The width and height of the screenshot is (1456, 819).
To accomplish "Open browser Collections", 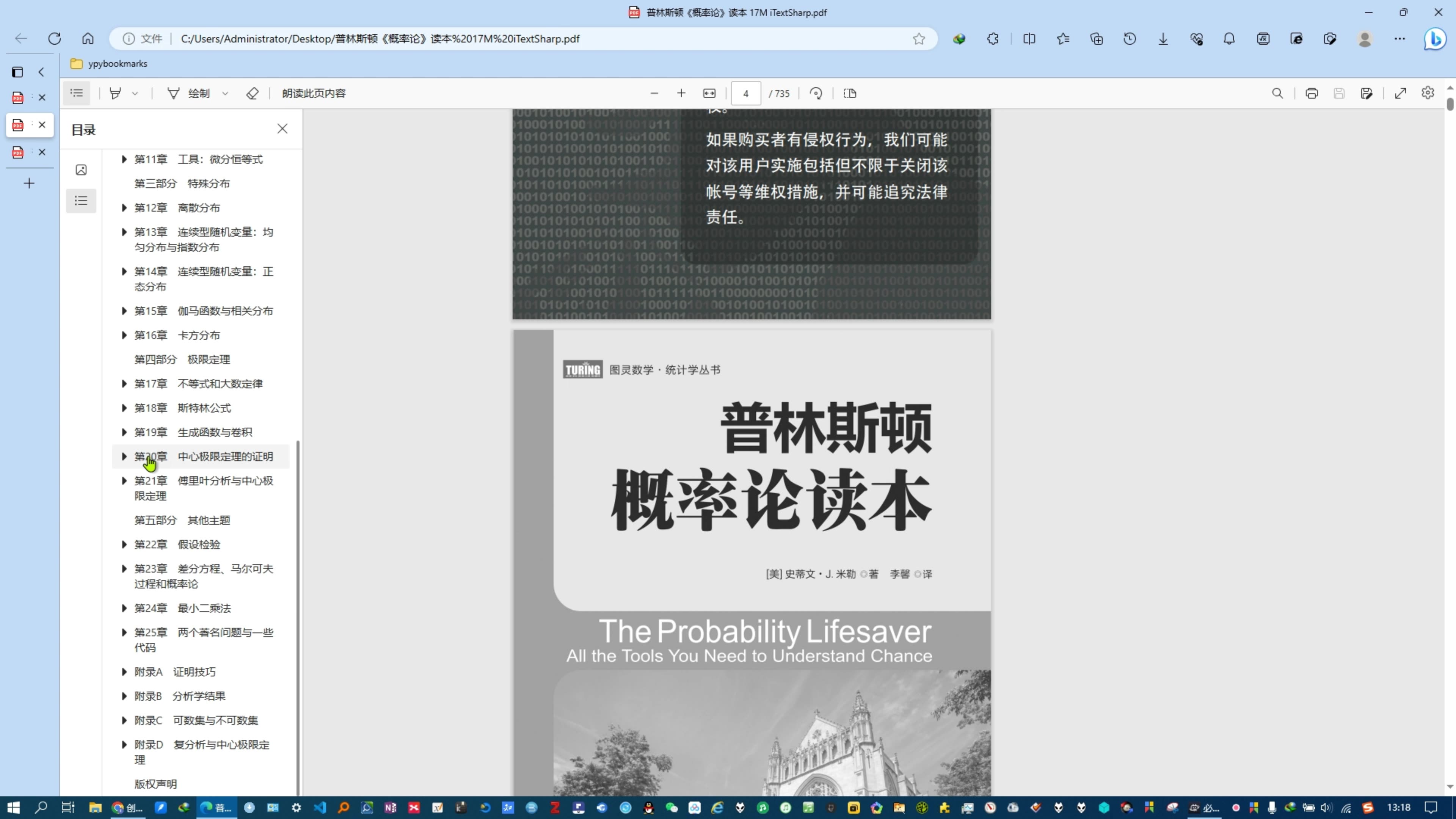I will click(1097, 38).
